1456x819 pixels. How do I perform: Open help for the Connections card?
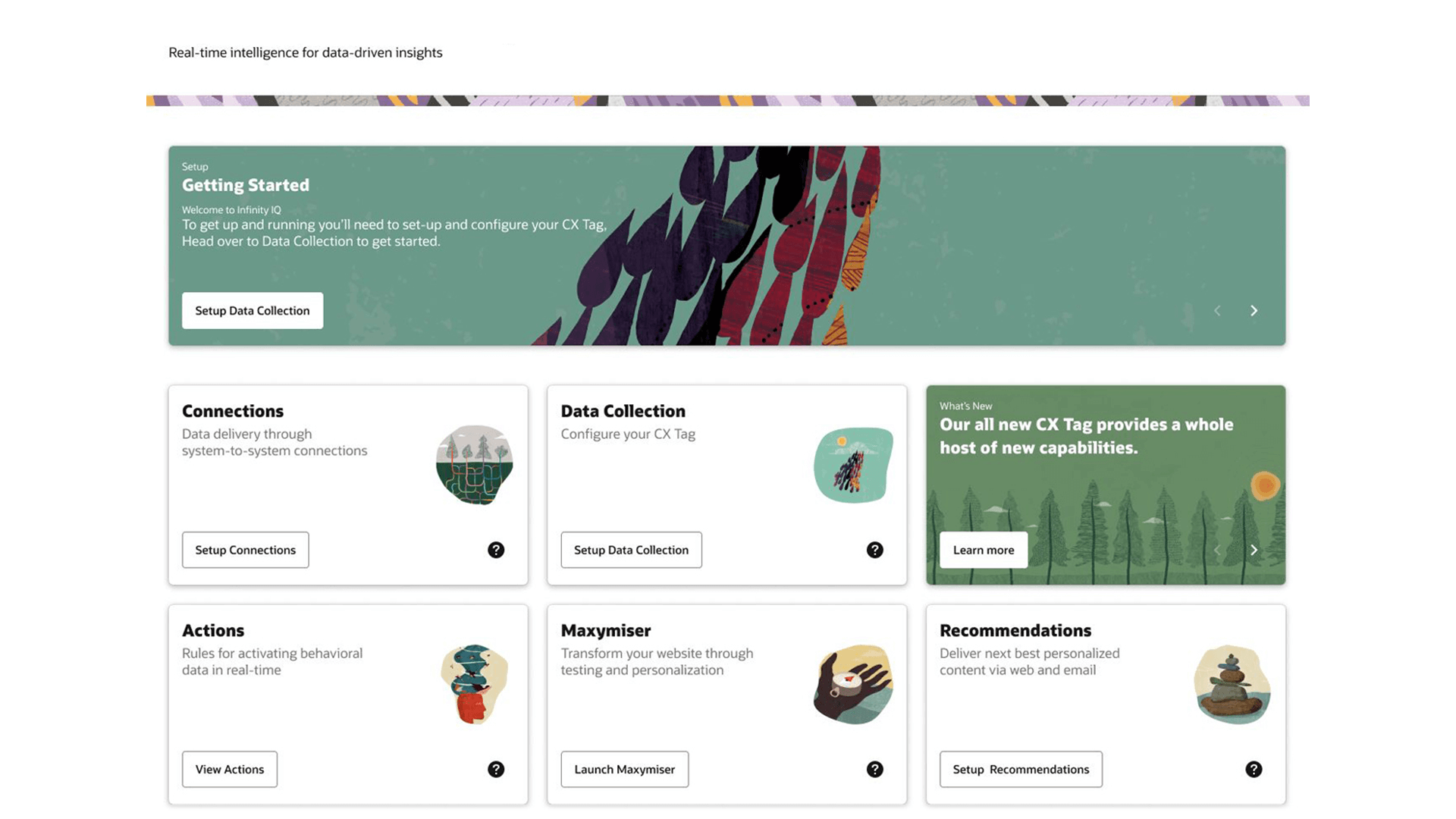click(x=496, y=550)
